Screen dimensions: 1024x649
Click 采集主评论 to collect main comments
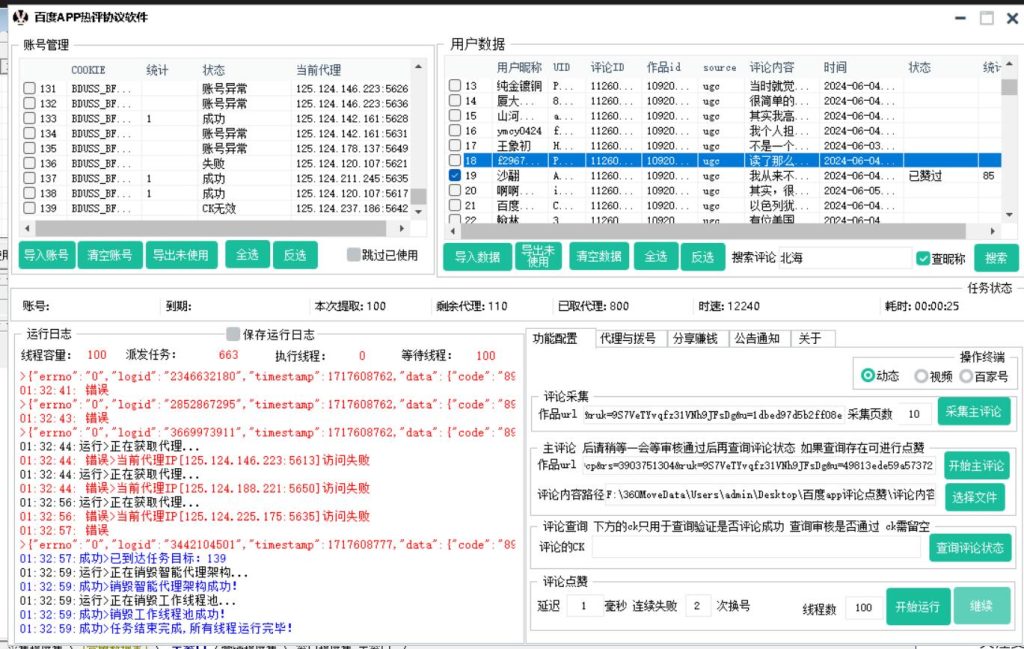[973, 411]
